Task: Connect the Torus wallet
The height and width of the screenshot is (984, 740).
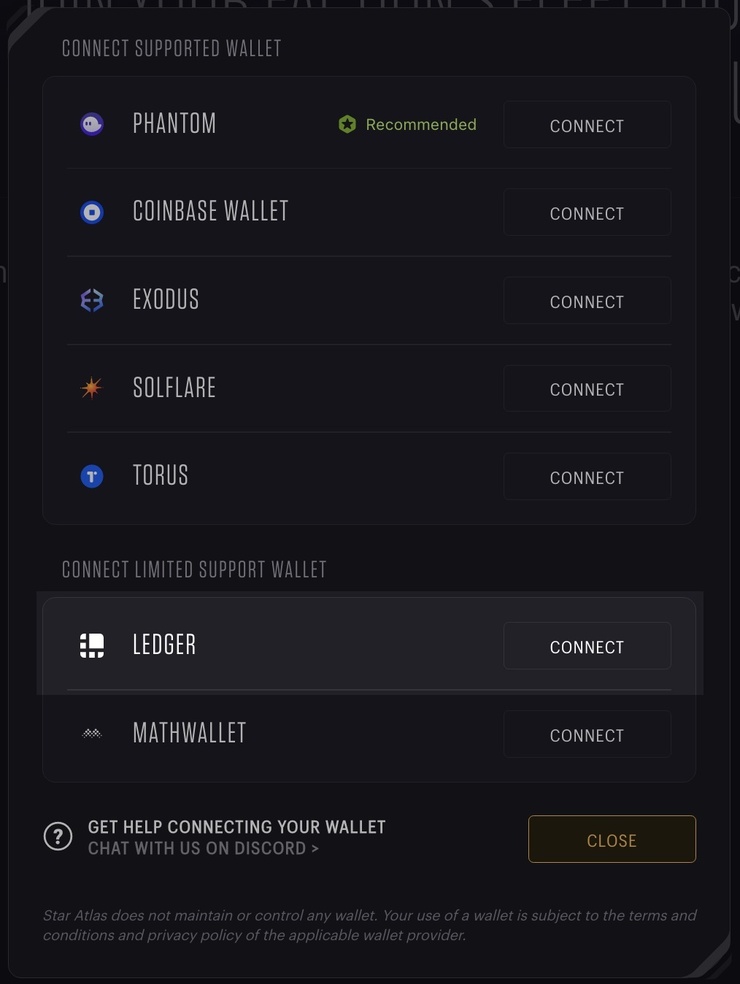Action: 587,477
